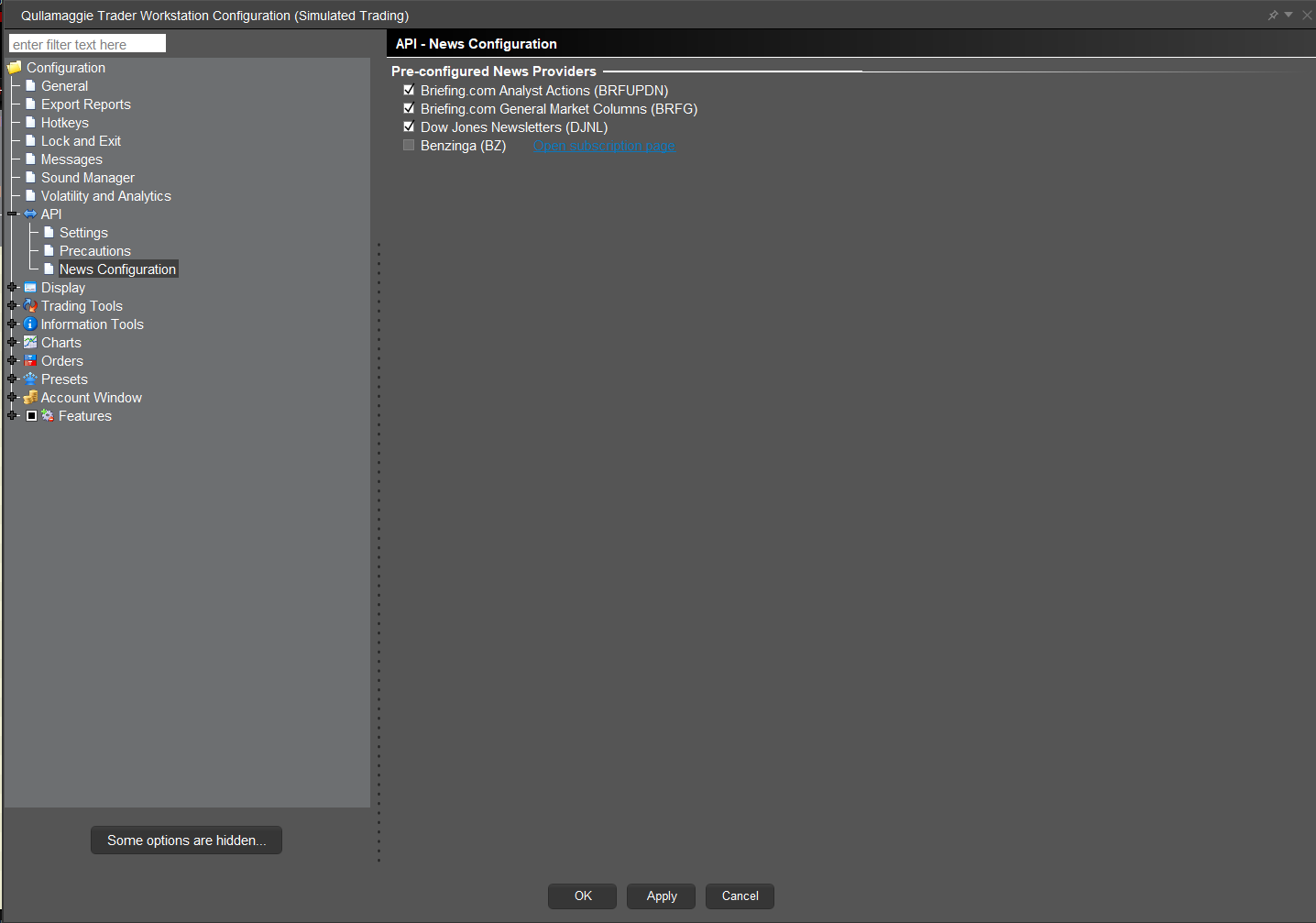Open the Hotkeys configuration page
This screenshot has height=923, width=1316.
click(64, 123)
